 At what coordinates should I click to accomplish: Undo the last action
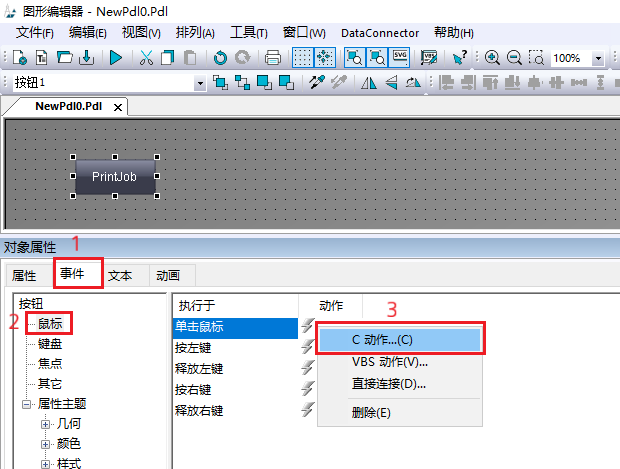(220, 58)
